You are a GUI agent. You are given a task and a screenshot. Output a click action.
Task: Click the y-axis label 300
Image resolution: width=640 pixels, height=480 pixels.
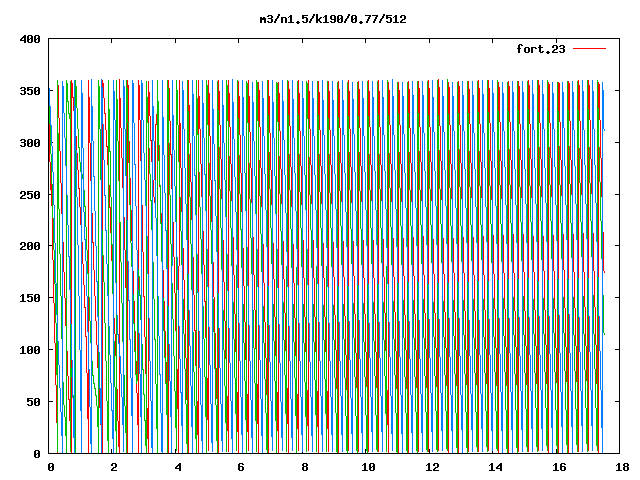(x=30, y=143)
